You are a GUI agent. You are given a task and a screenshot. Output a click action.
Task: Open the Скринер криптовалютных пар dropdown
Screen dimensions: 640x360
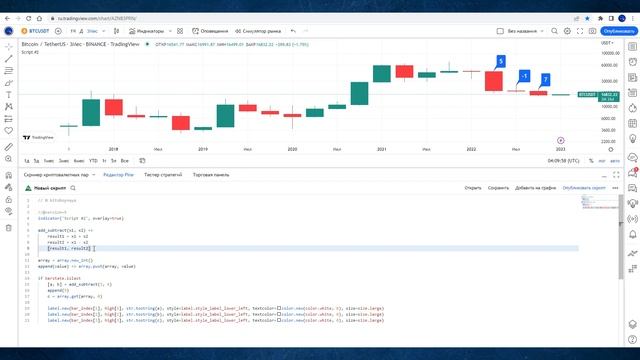59,175
